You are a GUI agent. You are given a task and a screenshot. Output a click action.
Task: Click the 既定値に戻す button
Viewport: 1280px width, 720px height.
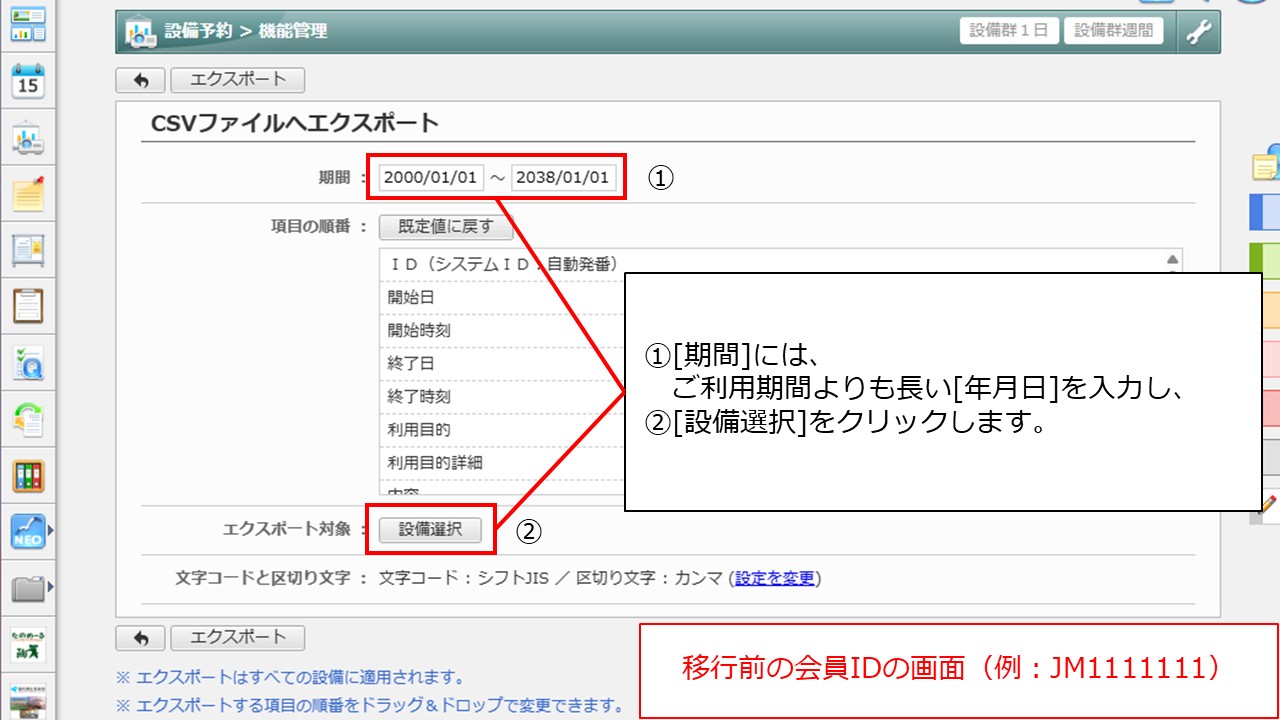(446, 227)
